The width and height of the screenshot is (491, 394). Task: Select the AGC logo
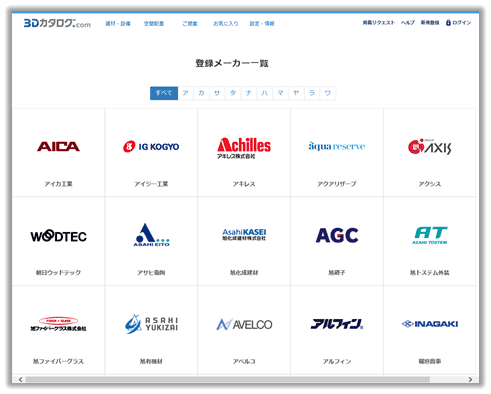click(x=337, y=235)
